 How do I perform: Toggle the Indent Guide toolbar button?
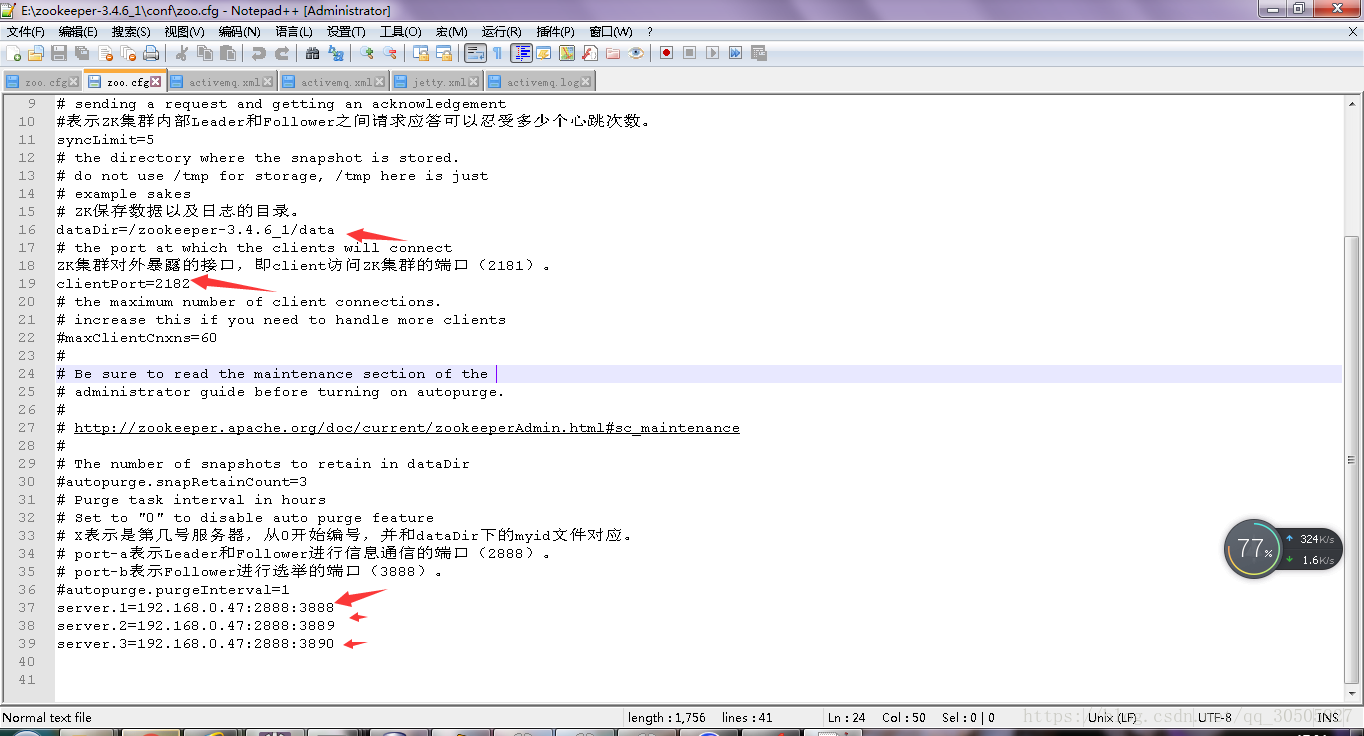click(520, 53)
